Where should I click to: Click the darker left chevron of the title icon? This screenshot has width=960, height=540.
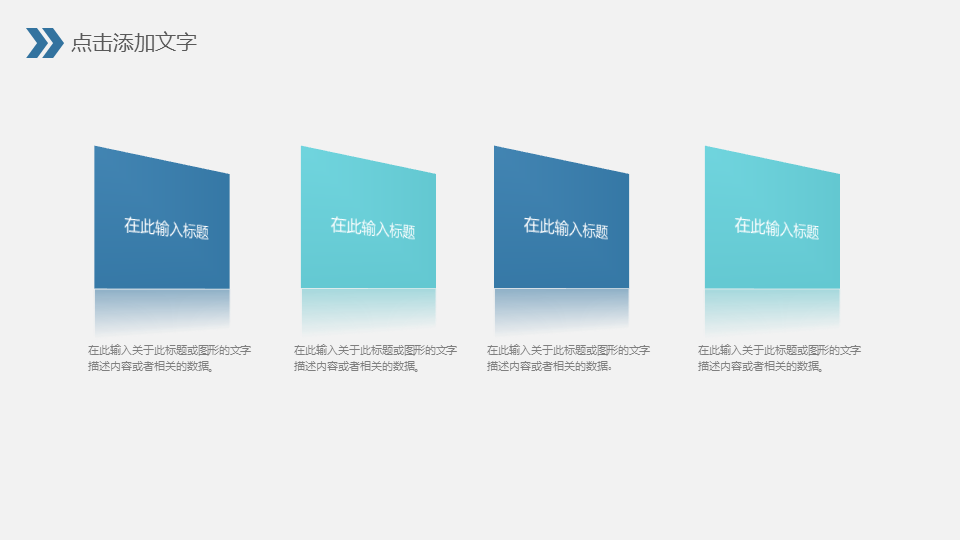(x=37, y=43)
